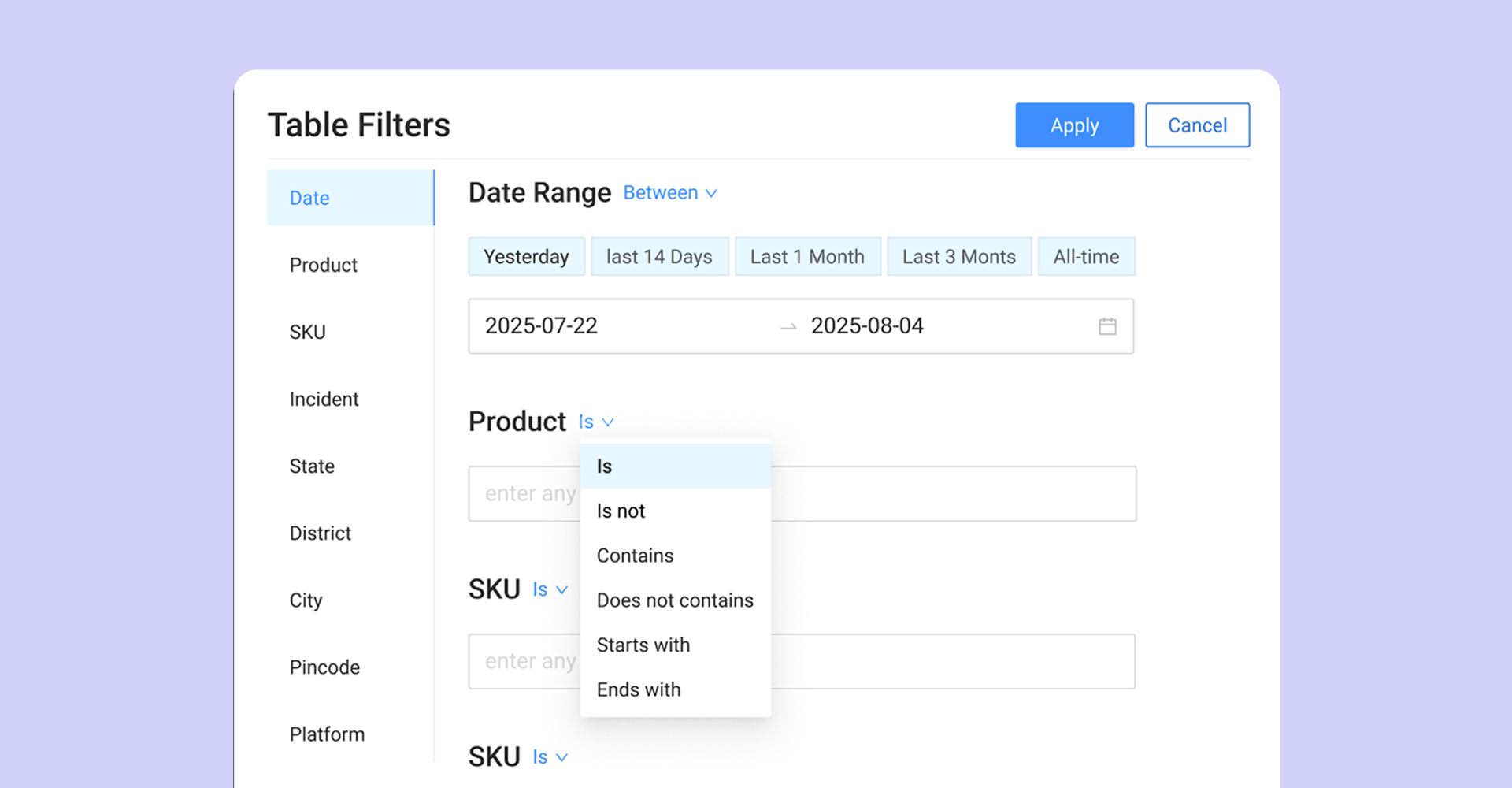The image size is (1512, 788).
Task: Select the All-time preset
Action: tap(1086, 256)
